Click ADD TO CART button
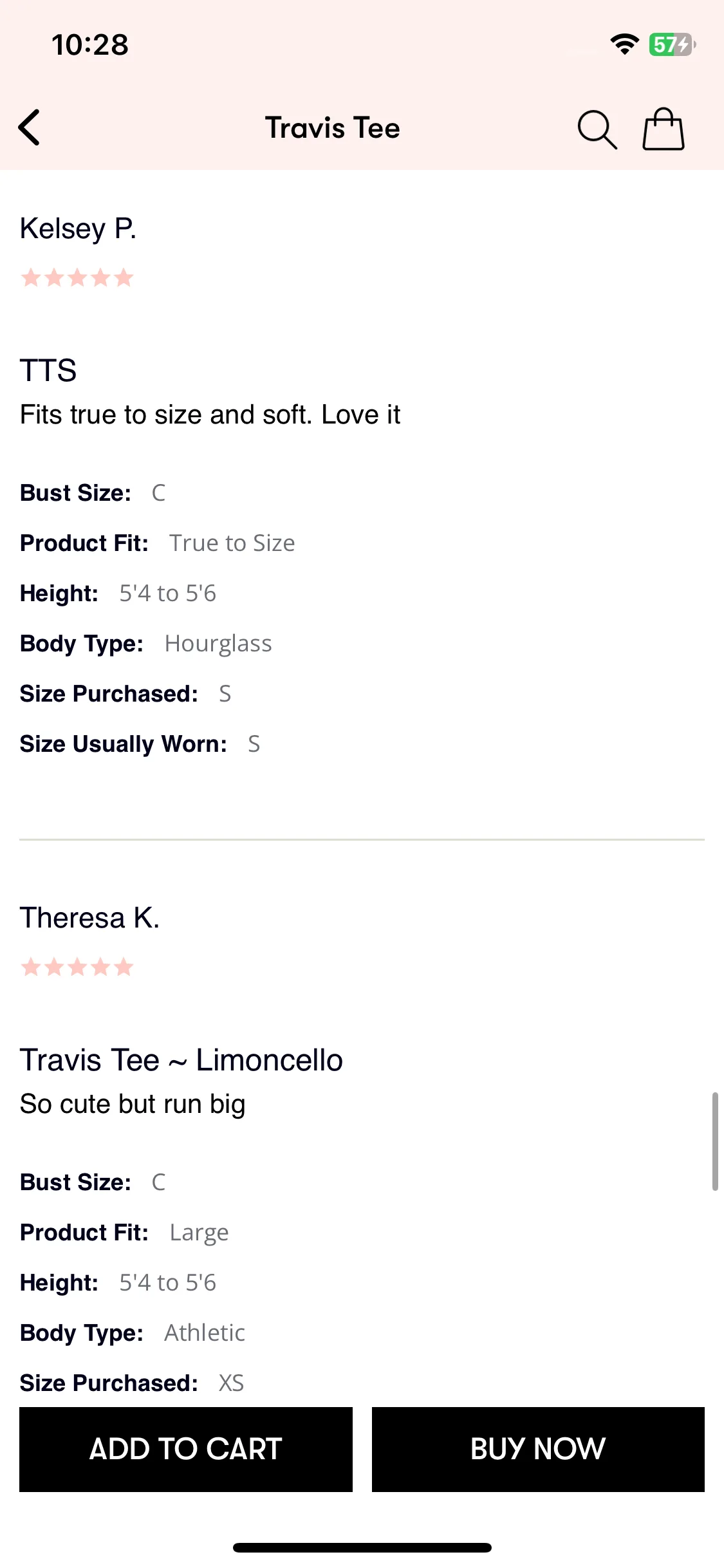 (x=186, y=1449)
